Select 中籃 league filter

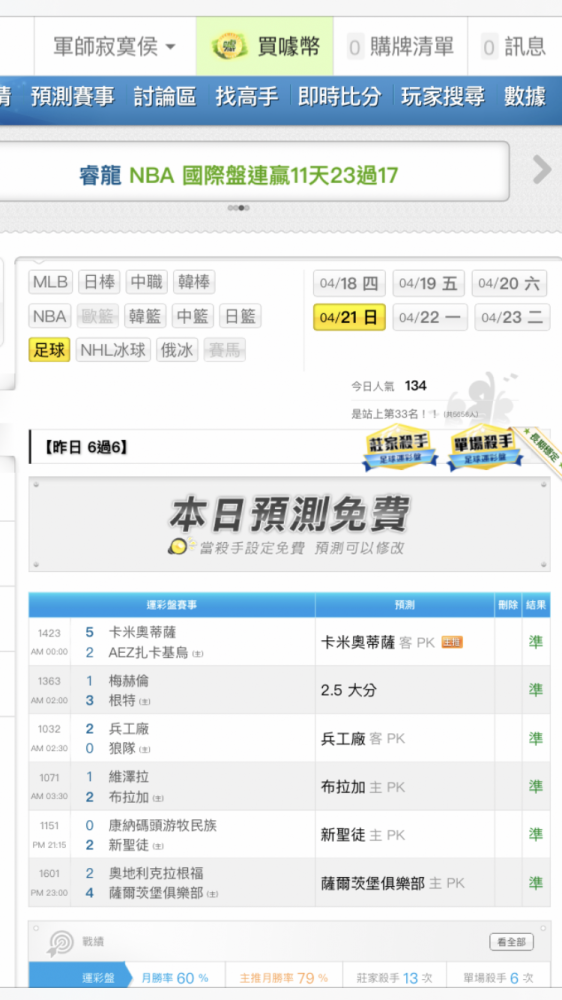point(193,316)
